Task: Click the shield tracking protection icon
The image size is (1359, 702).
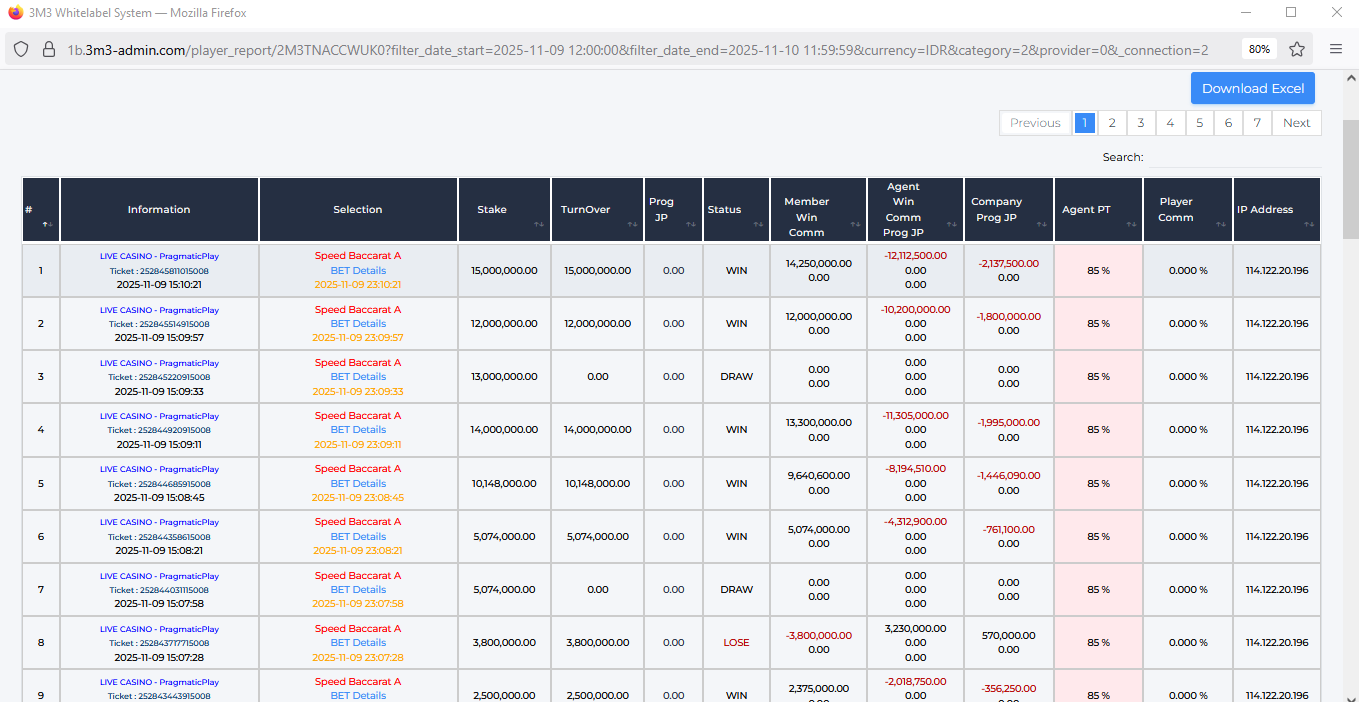Action: 21,49
